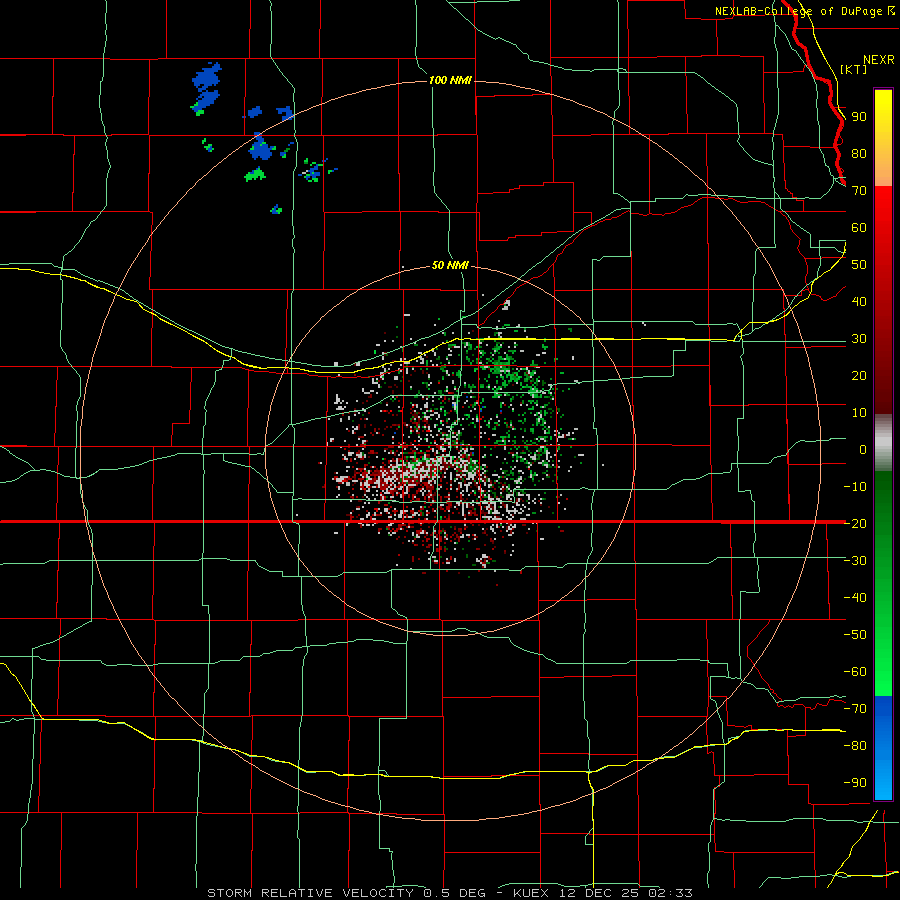Click the NEXR label above the scale

pos(879,60)
